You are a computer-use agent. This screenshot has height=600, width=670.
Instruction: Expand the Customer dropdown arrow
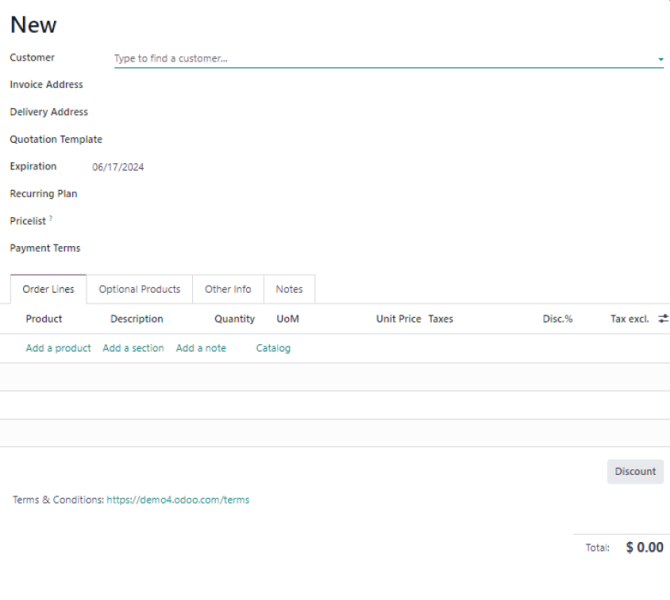660,59
